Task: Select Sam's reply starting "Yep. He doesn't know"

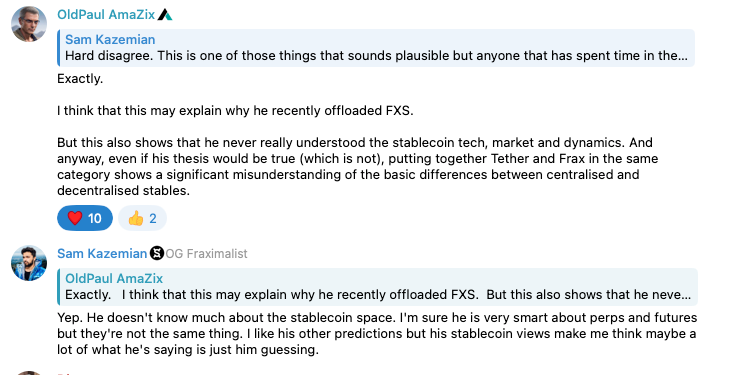Action: 377,334
